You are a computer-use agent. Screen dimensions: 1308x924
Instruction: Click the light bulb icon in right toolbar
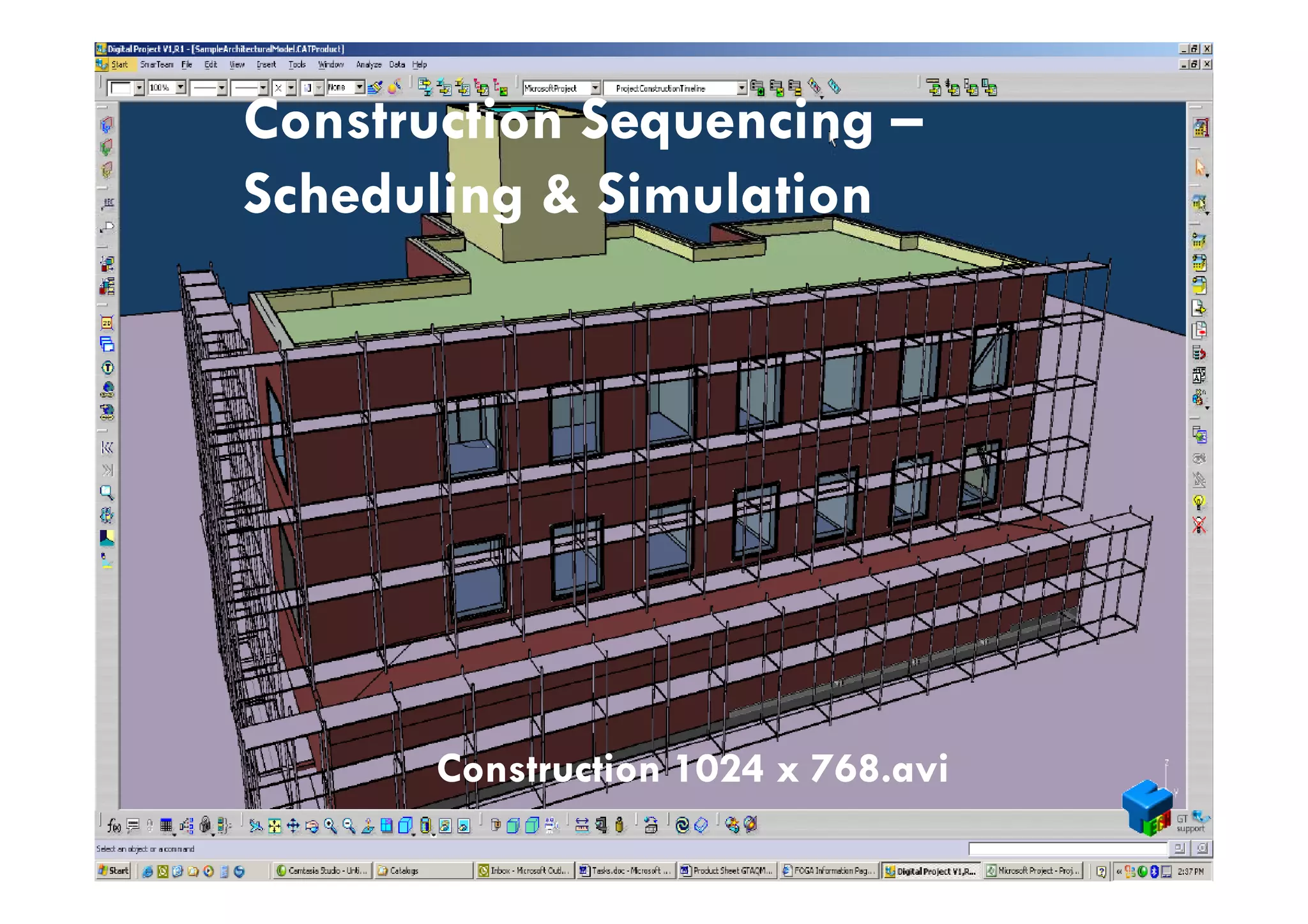click(x=1199, y=503)
